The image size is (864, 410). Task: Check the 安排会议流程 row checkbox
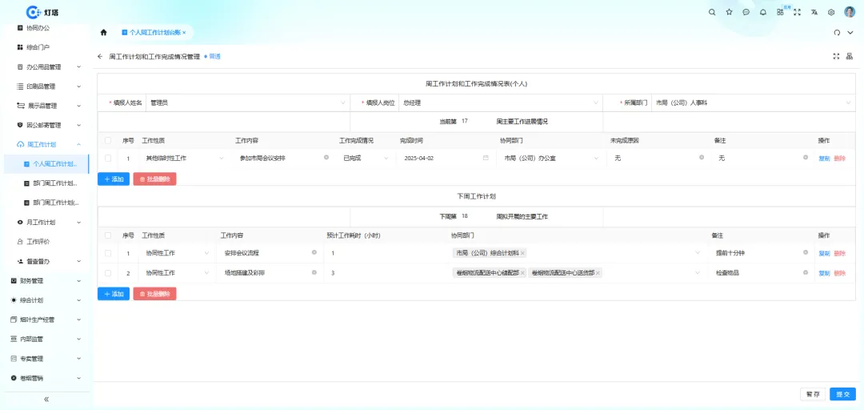108,253
